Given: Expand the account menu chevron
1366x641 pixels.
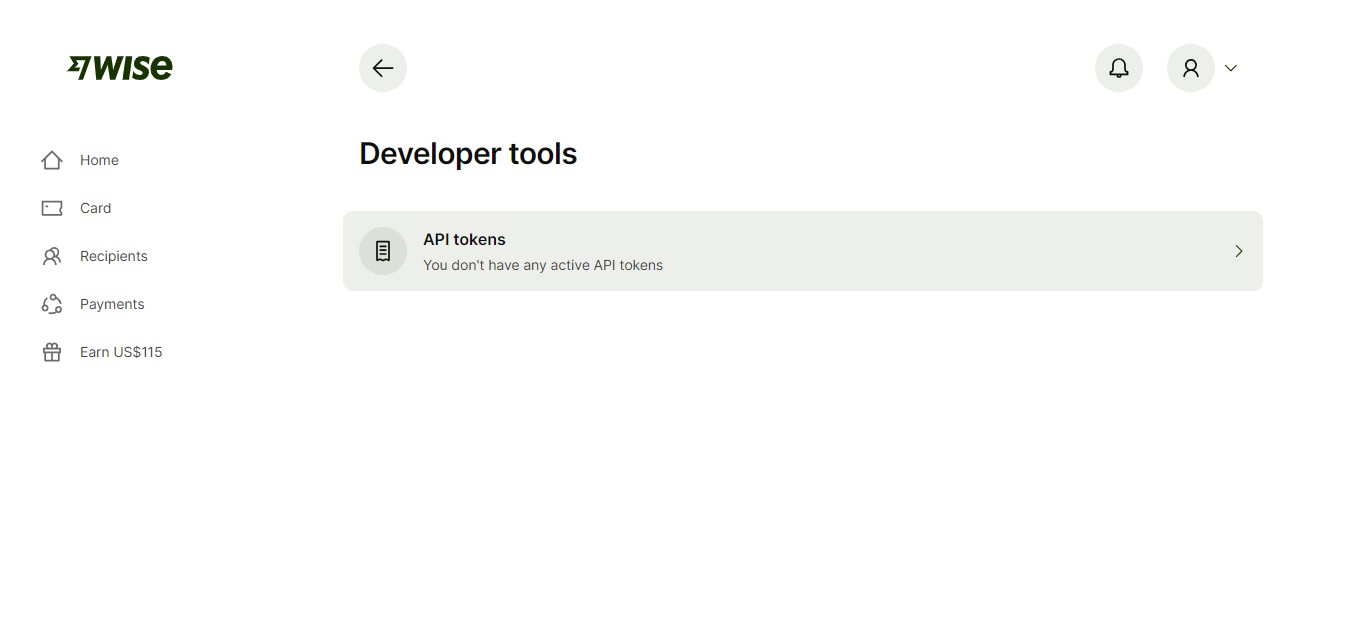Looking at the screenshot, I should pos(1230,68).
